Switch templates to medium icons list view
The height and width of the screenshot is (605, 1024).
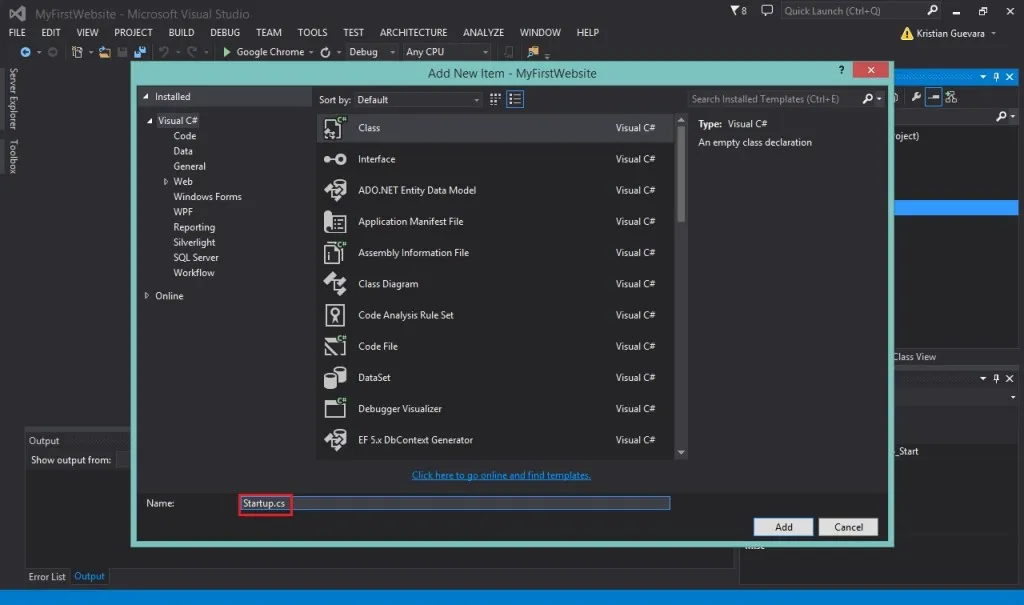click(x=515, y=99)
